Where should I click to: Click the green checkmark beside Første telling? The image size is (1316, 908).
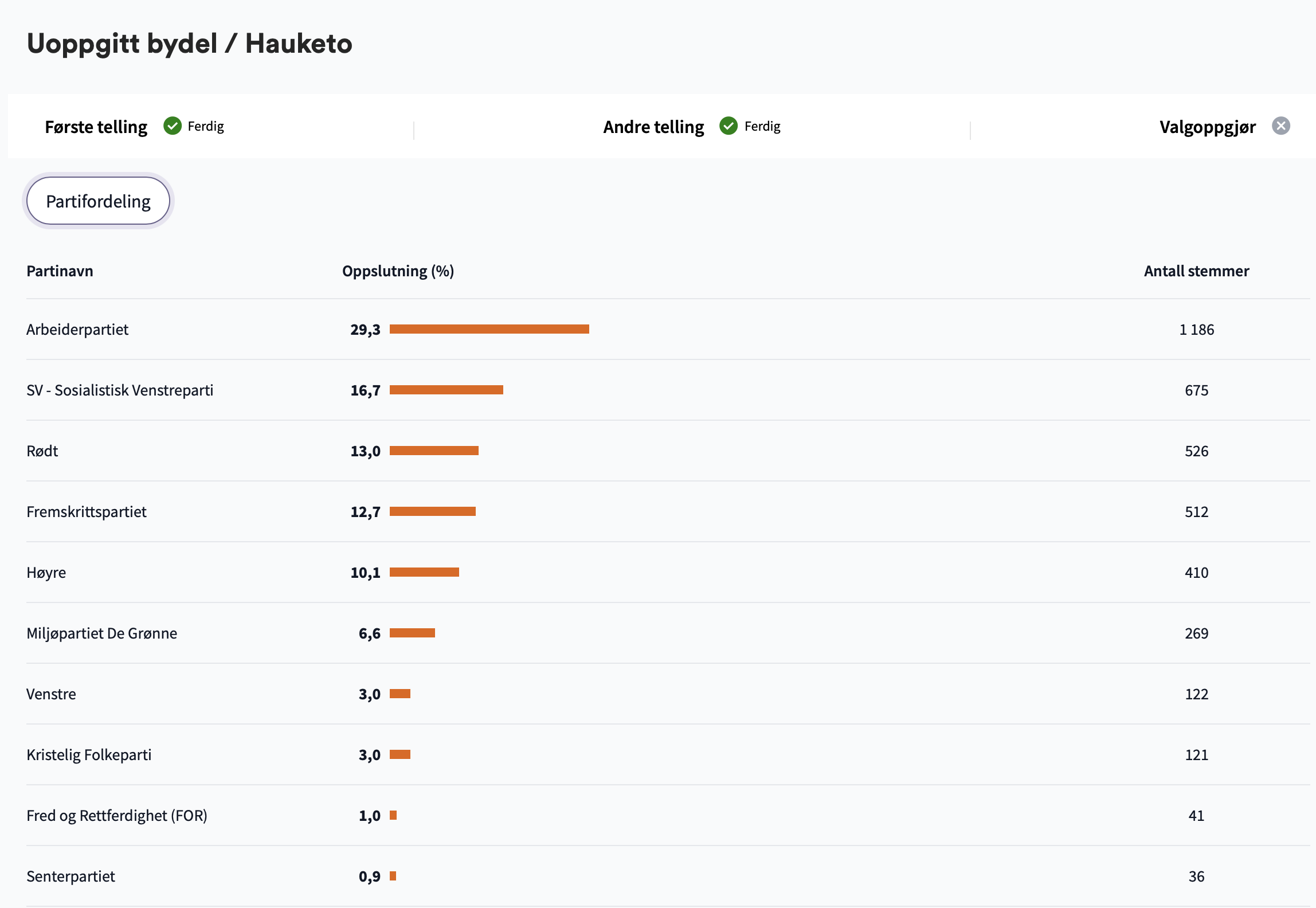pos(173,126)
